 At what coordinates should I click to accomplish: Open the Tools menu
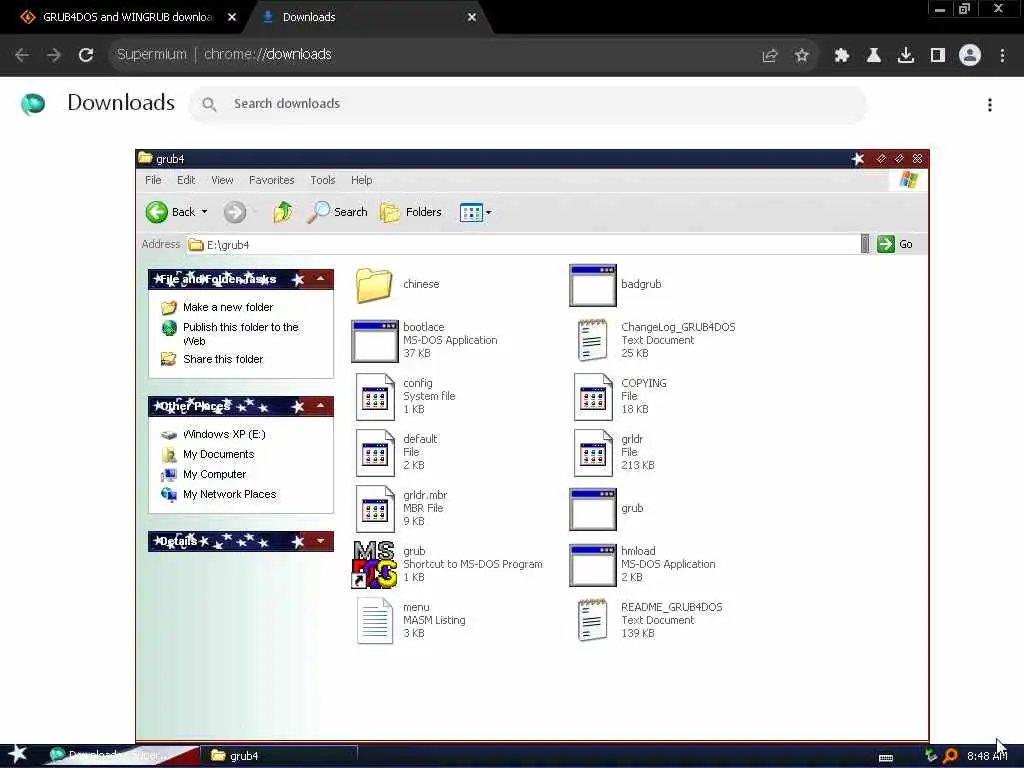point(323,180)
